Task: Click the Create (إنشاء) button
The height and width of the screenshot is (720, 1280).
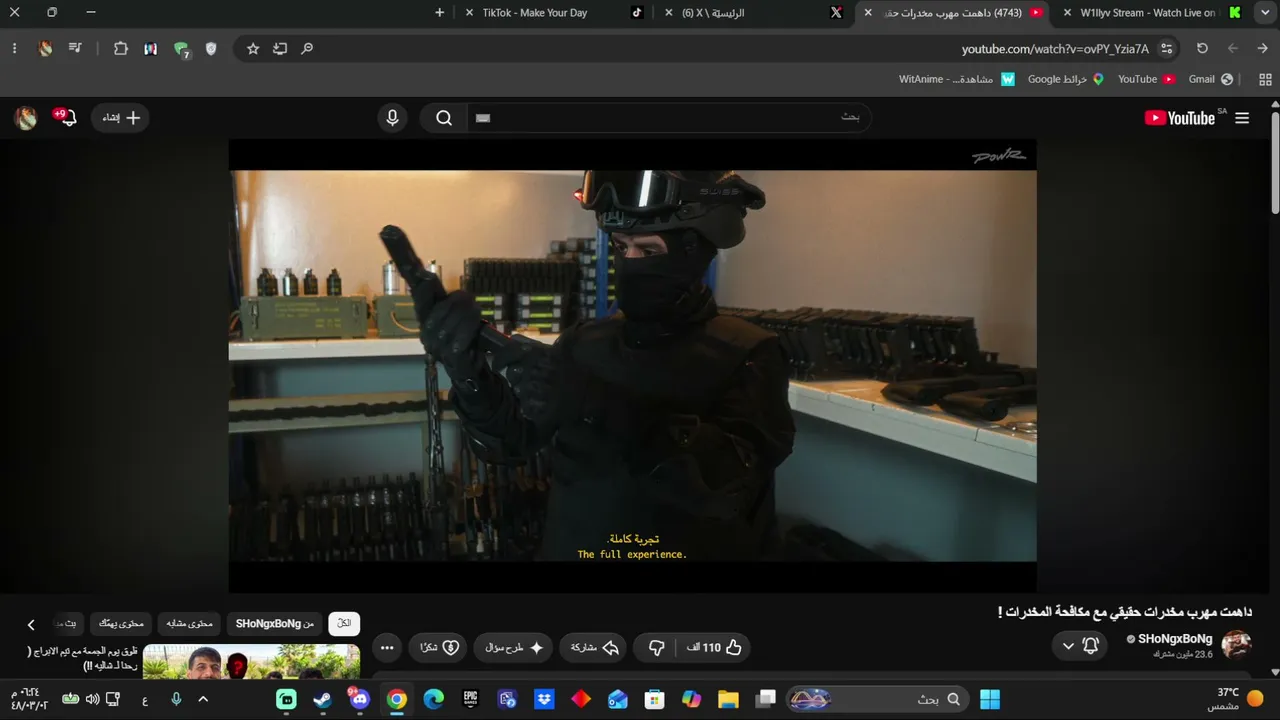Action: (121, 118)
